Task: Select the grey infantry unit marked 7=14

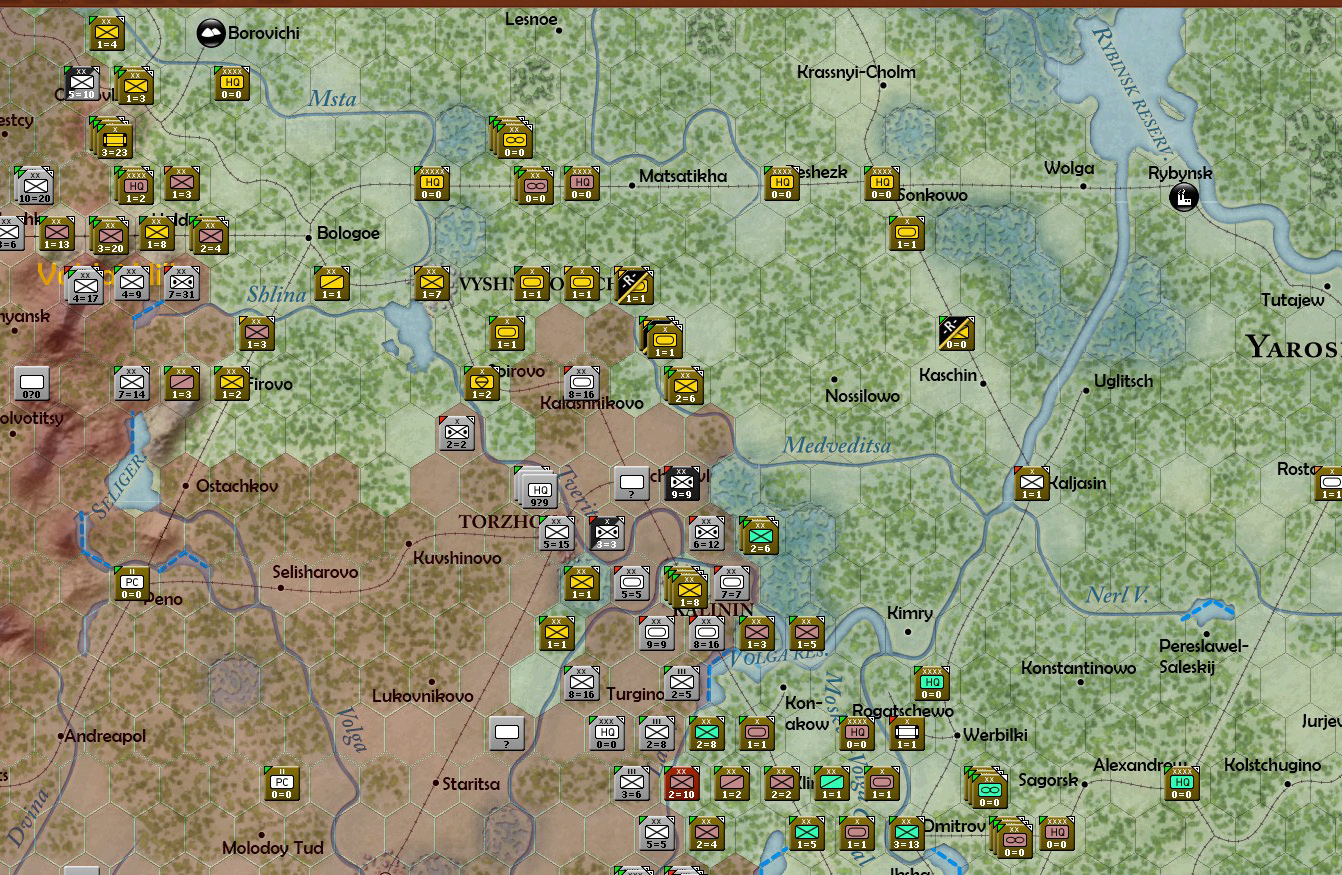Action: point(131,384)
